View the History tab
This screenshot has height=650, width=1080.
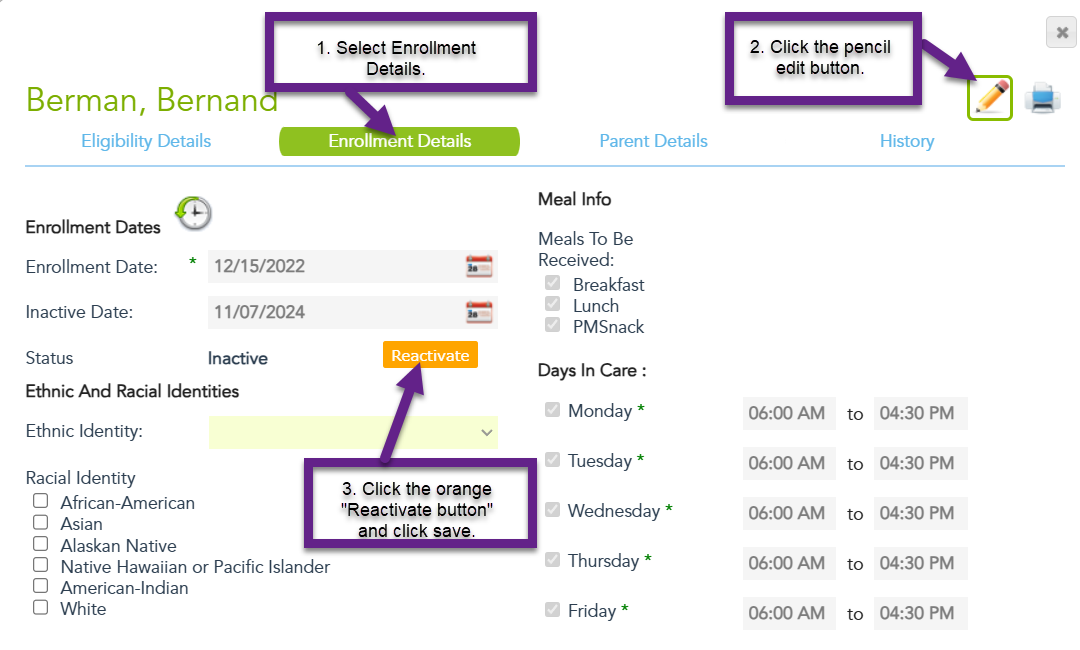pos(907,141)
